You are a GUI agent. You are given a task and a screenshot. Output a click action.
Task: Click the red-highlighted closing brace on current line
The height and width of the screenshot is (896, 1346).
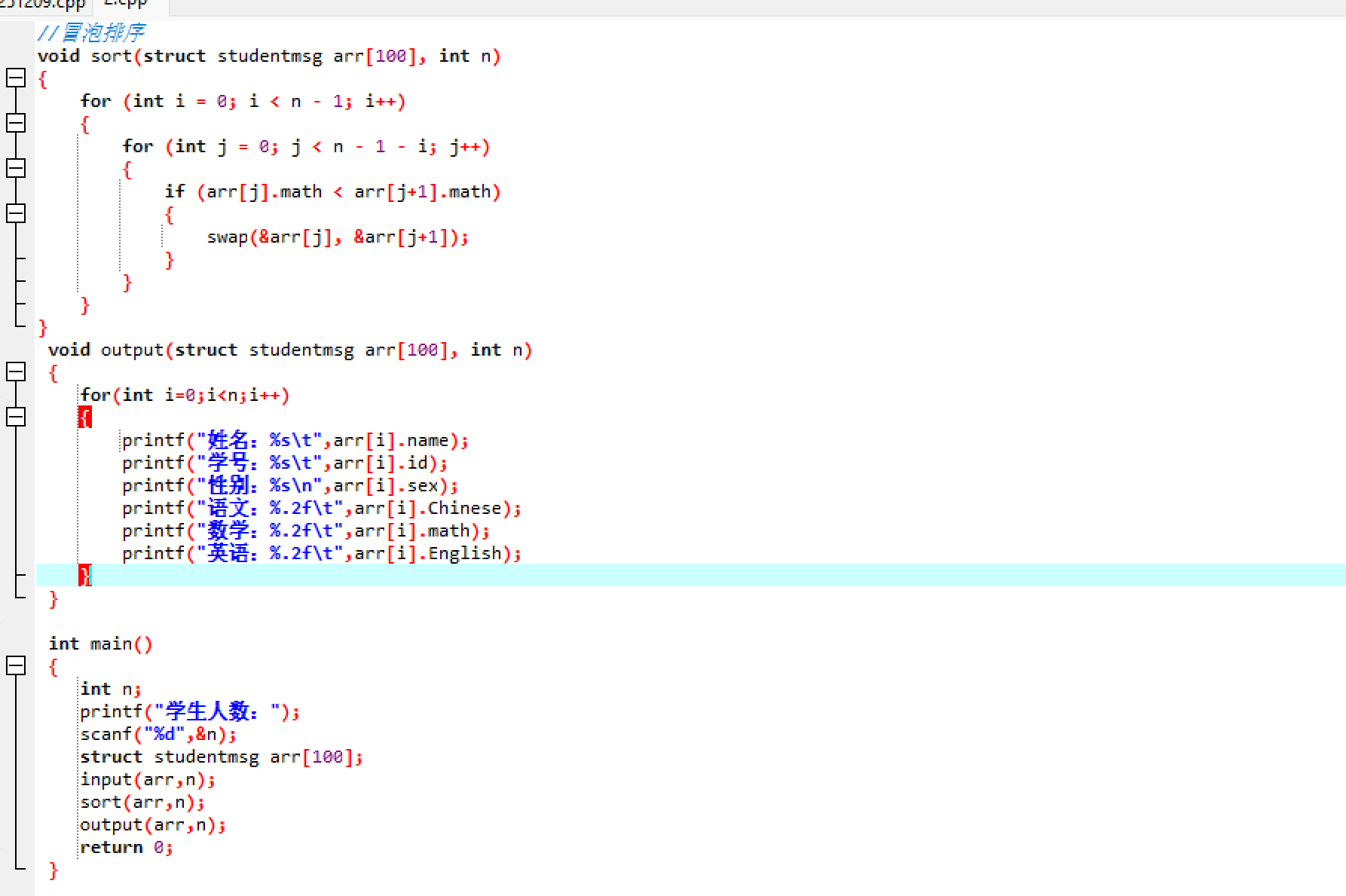point(85,576)
